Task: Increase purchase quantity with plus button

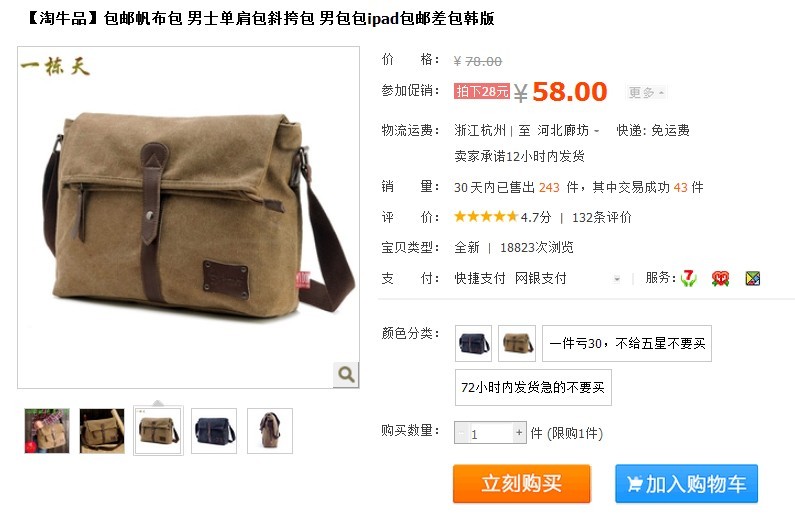Action: [519, 433]
